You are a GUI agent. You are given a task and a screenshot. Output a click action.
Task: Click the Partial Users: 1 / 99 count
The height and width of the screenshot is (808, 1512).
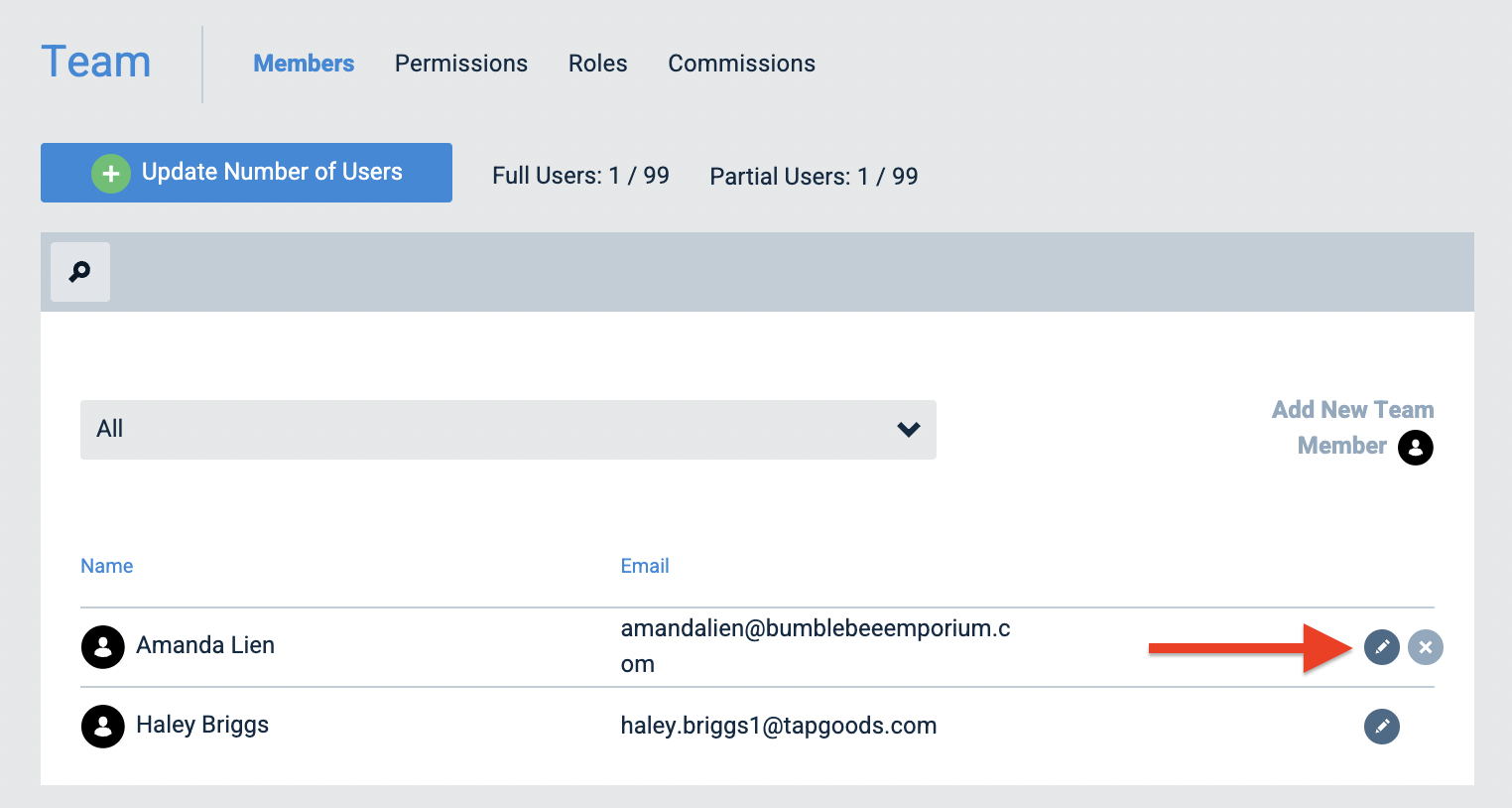(x=815, y=177)
